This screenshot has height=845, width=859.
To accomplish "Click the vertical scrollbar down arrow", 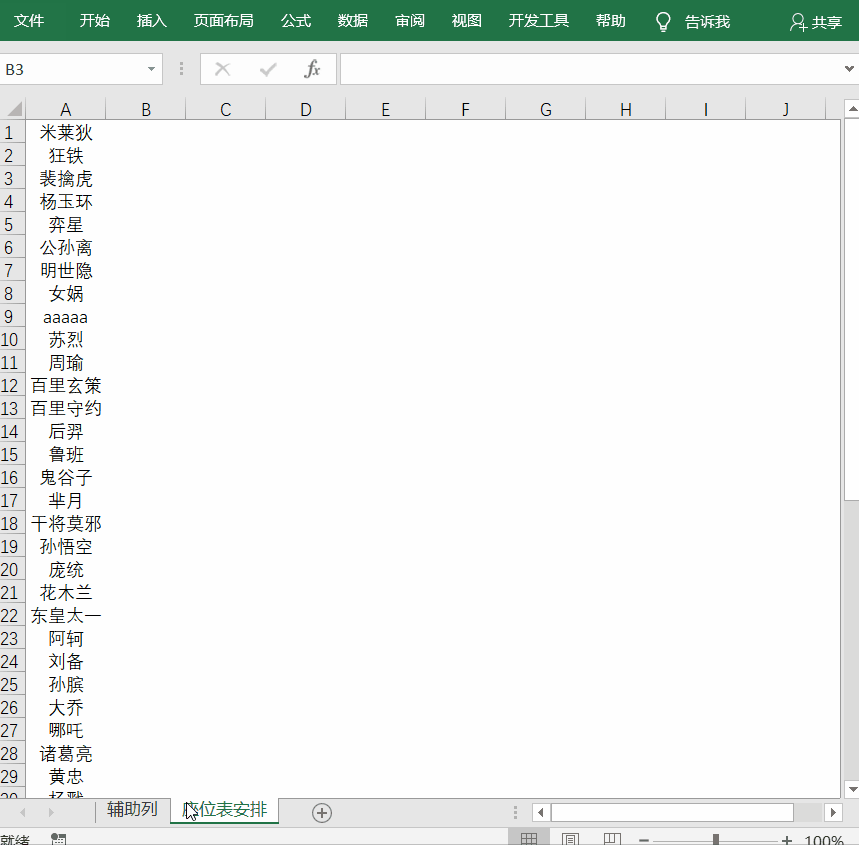I will [x=852, y=789].
